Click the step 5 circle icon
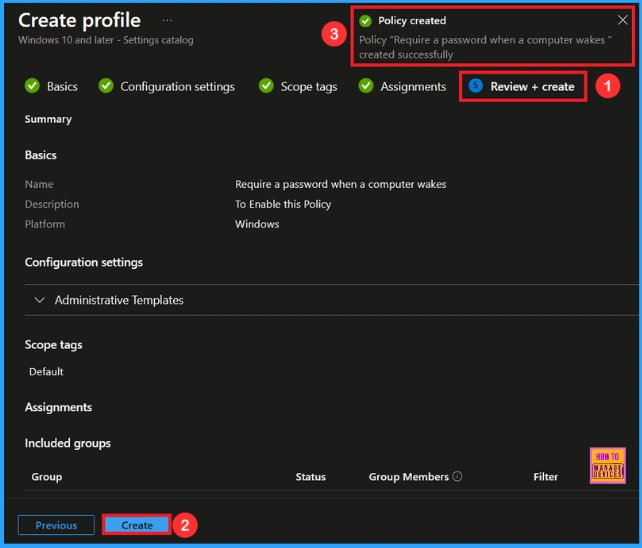This screenshot has height=548, width=642. click(475, 86)
